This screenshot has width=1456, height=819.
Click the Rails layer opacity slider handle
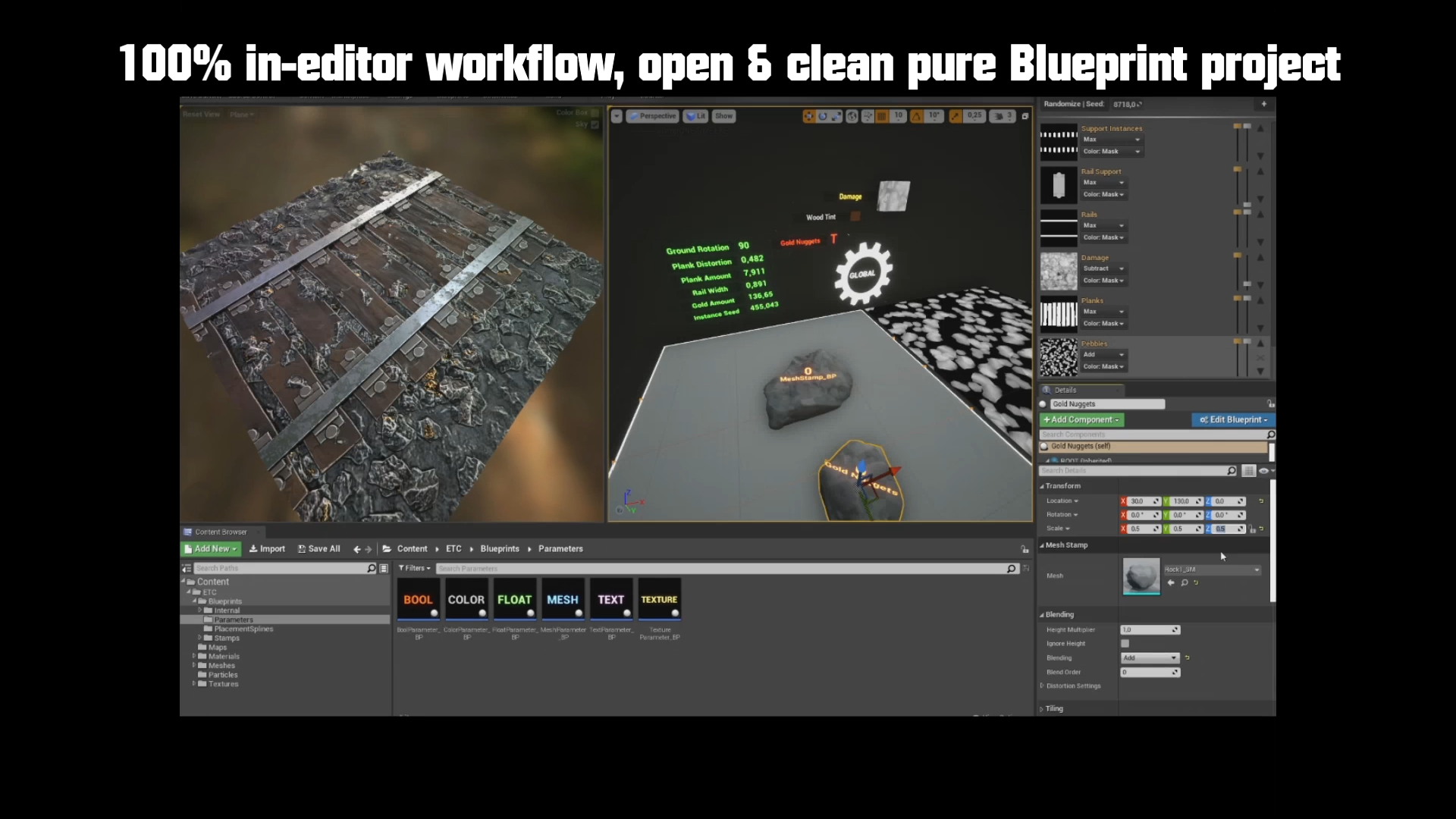[x=1238, y=212]
